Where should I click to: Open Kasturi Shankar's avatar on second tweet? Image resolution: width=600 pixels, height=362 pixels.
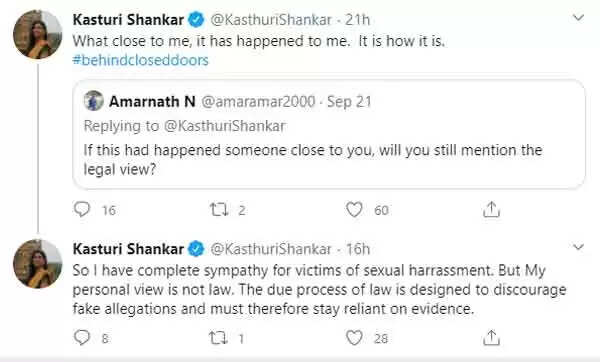click(x=38, y=264)
